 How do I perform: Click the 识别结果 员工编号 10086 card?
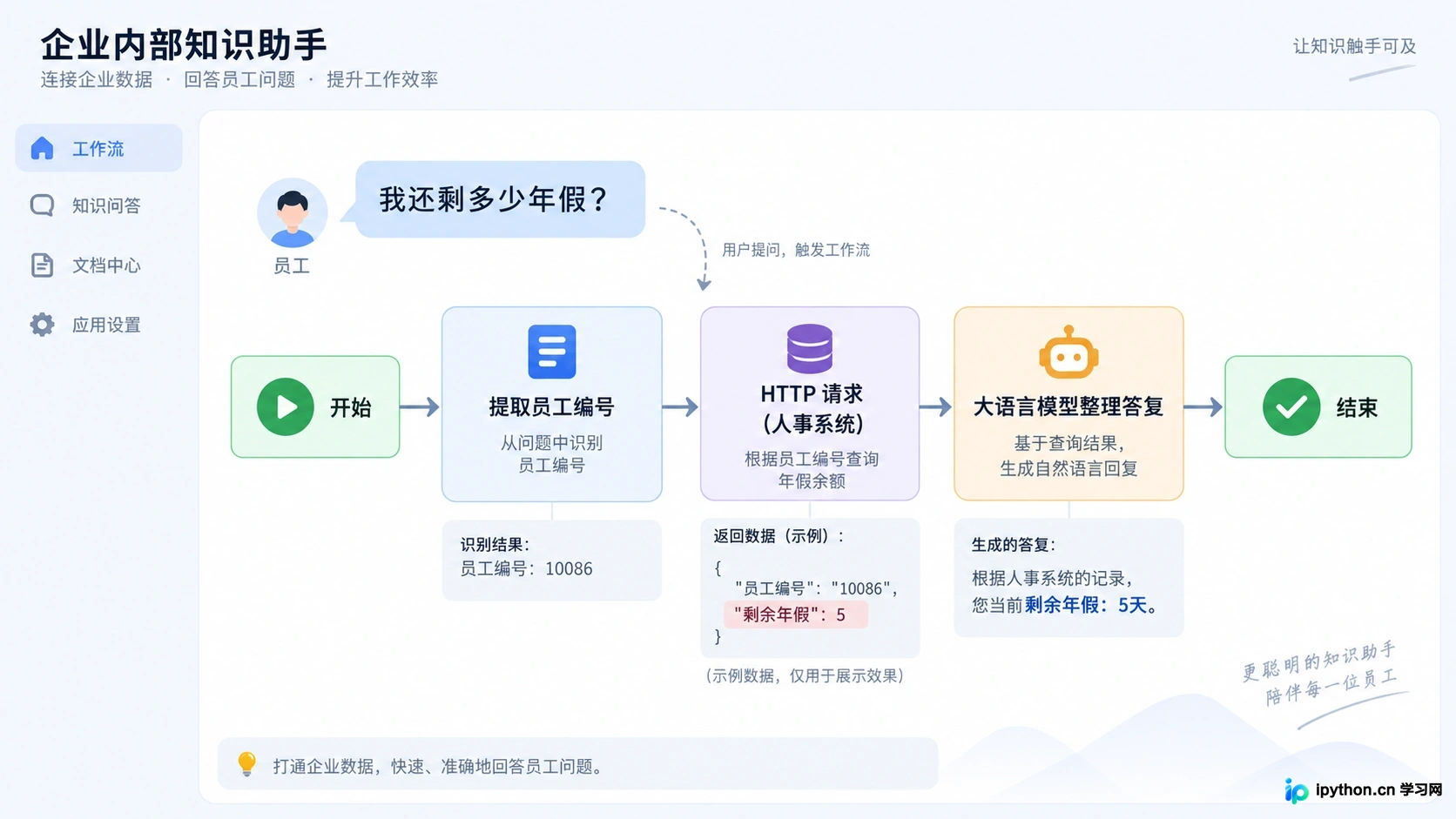point(552,560)
